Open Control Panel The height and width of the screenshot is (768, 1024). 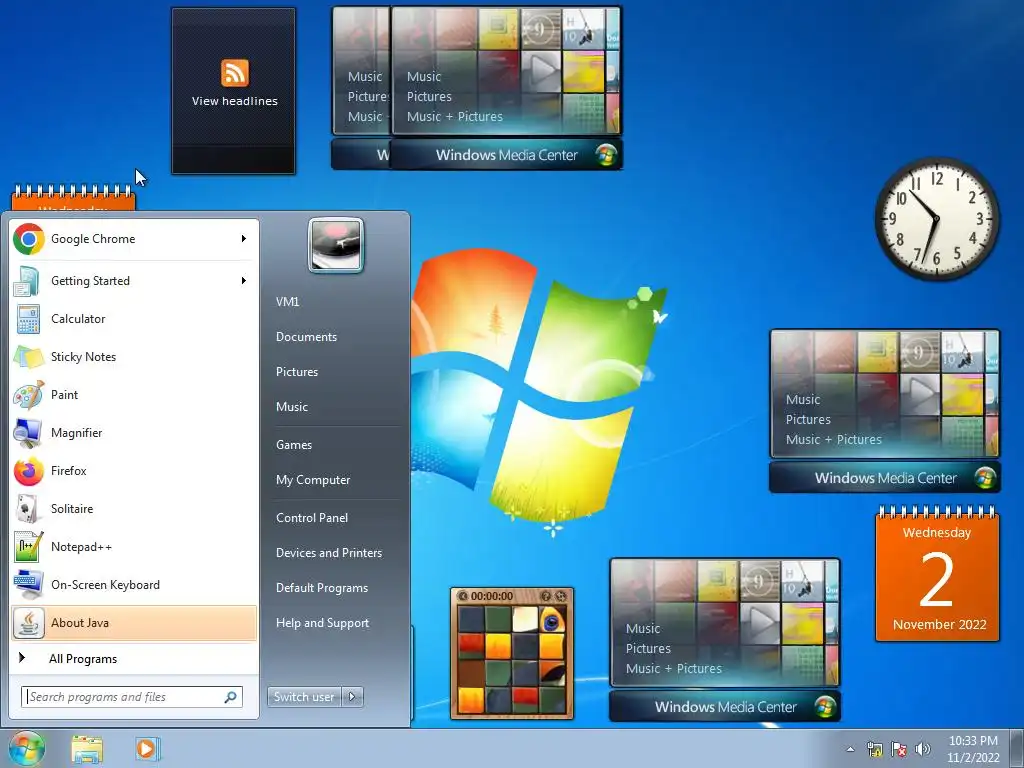click(x=312, y=518)
